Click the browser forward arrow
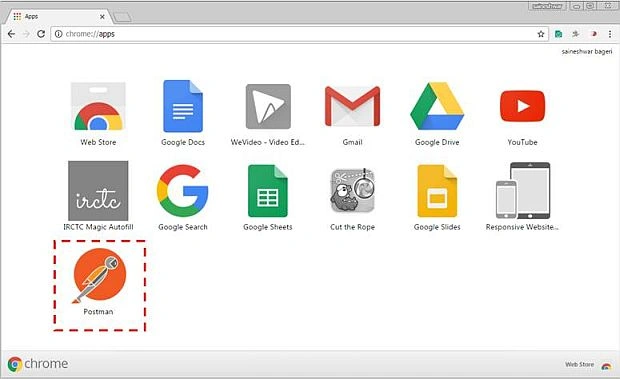 [26, 34]
